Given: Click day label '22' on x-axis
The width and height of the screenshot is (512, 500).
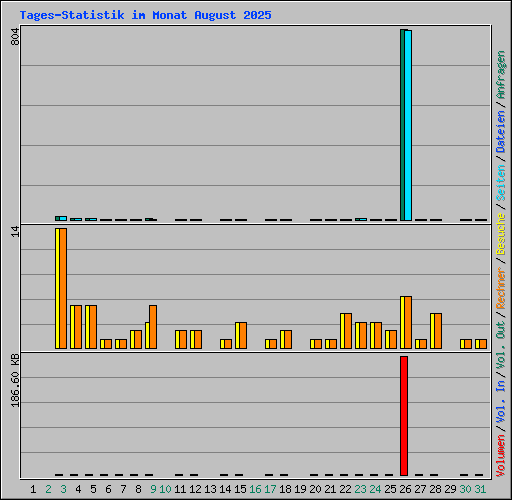Looking at the screenshot, I should tap(345, 489).
